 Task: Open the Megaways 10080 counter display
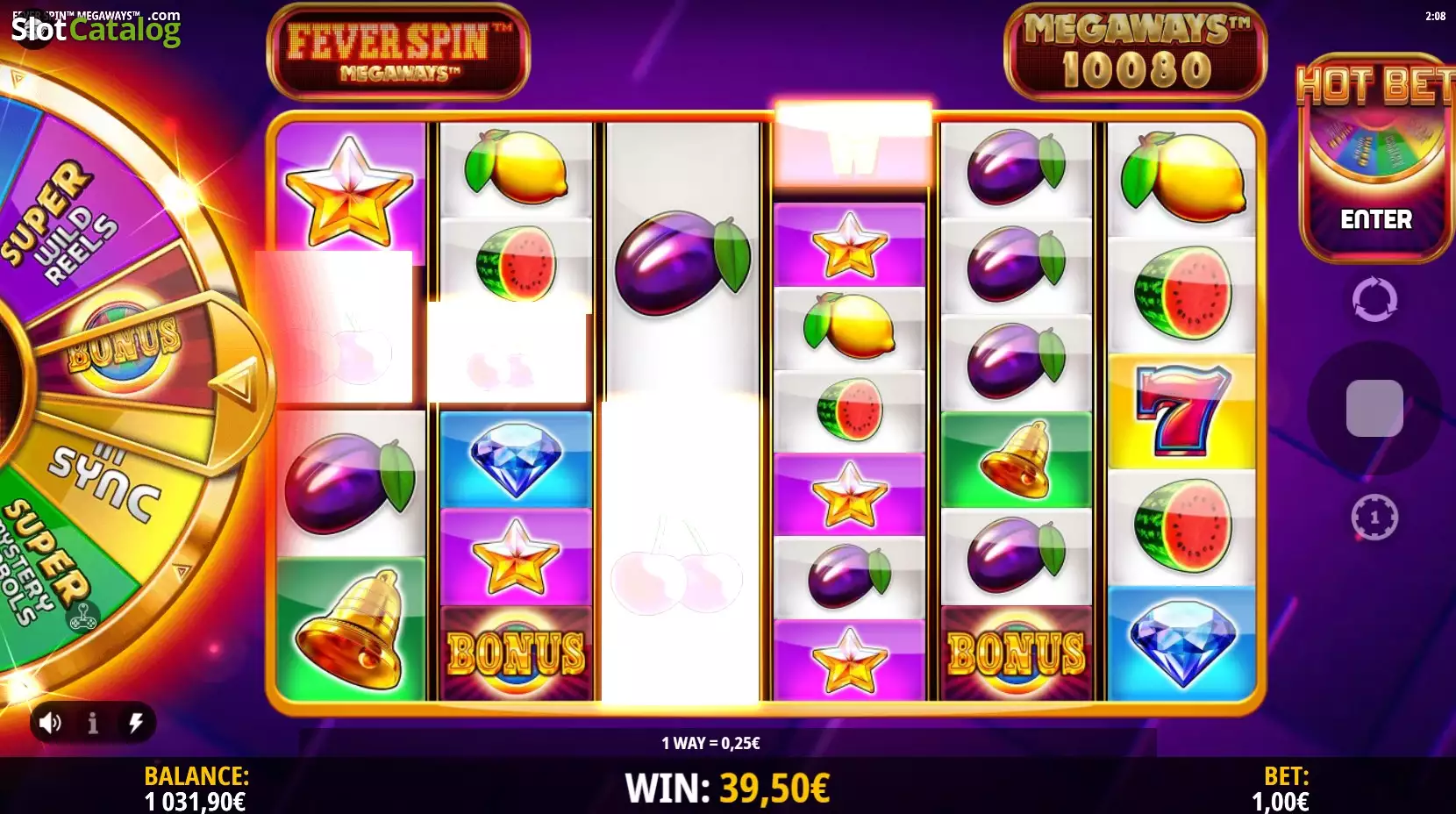click(x=1135, y=52)
